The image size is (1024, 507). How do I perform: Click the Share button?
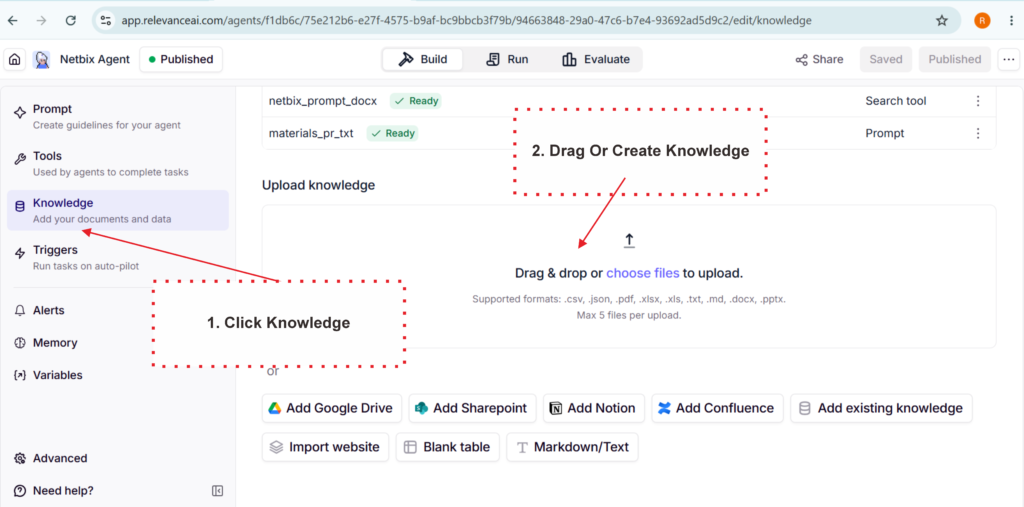(x=819, y=59)
